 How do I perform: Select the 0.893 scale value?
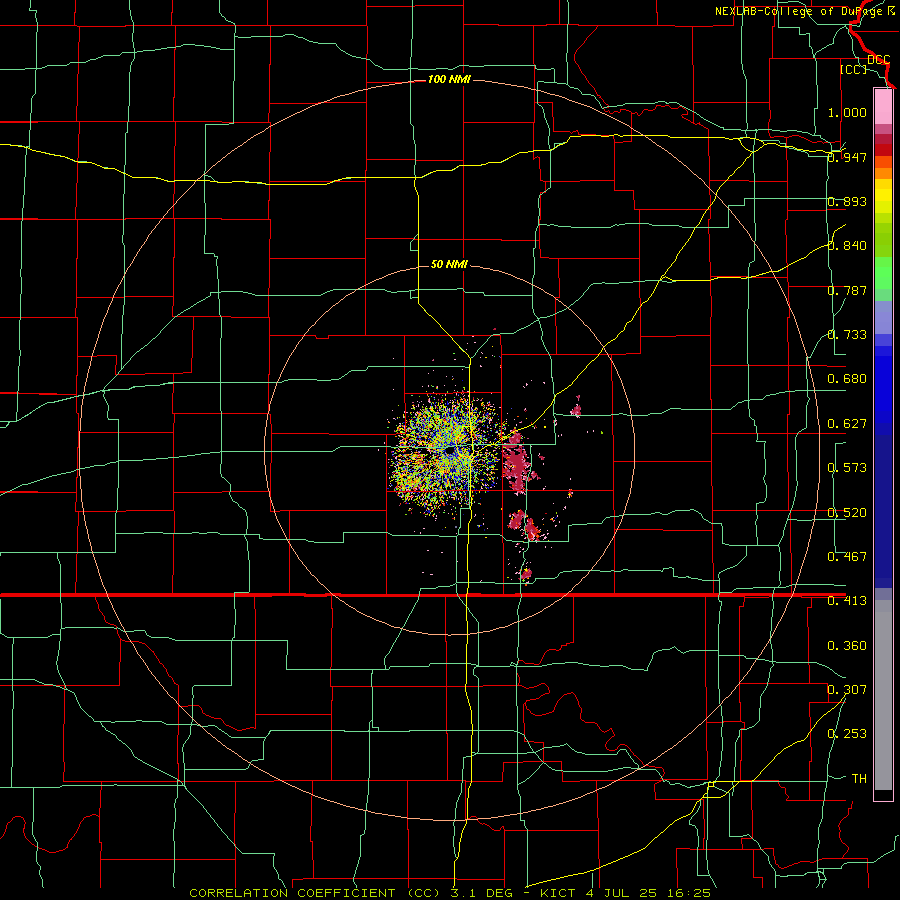847,201
